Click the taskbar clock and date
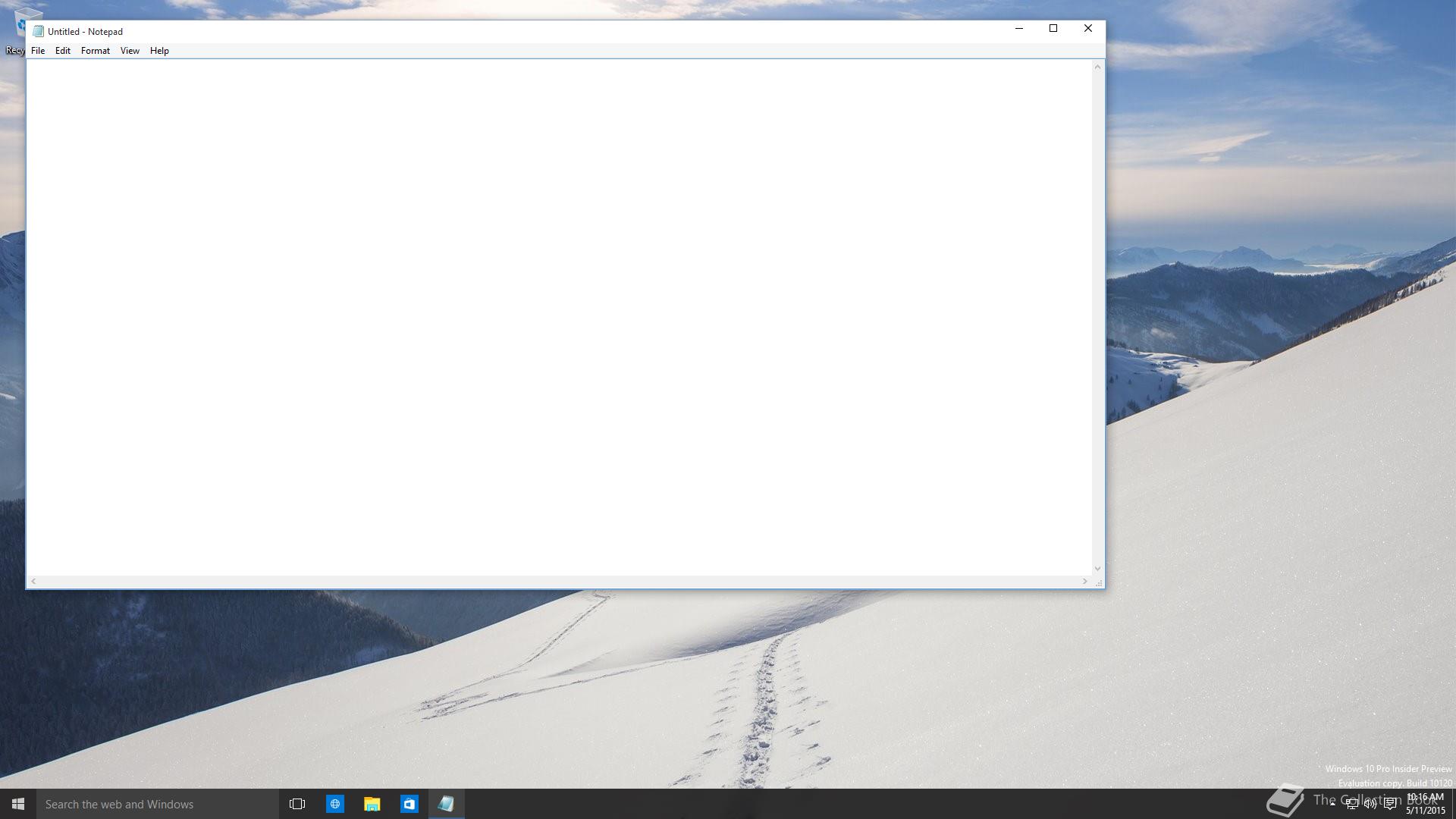 click(x=1425, y=804)
